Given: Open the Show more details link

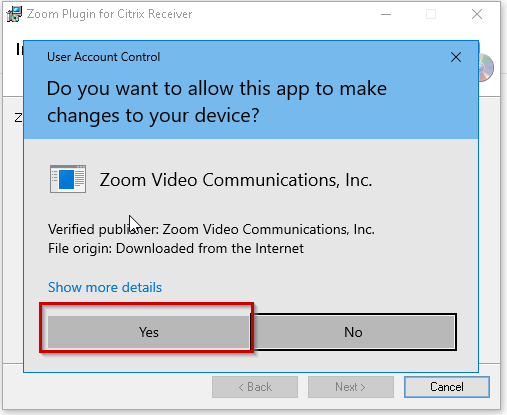Looking at the screenshot, I should (105, 287).
